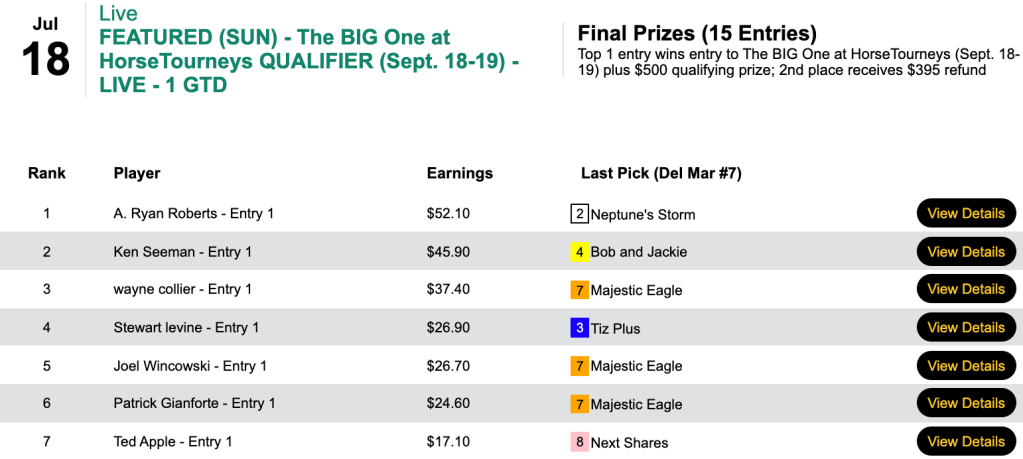Open View Details for Ken Seeman
1023x459 pixels.
point(965,251)
